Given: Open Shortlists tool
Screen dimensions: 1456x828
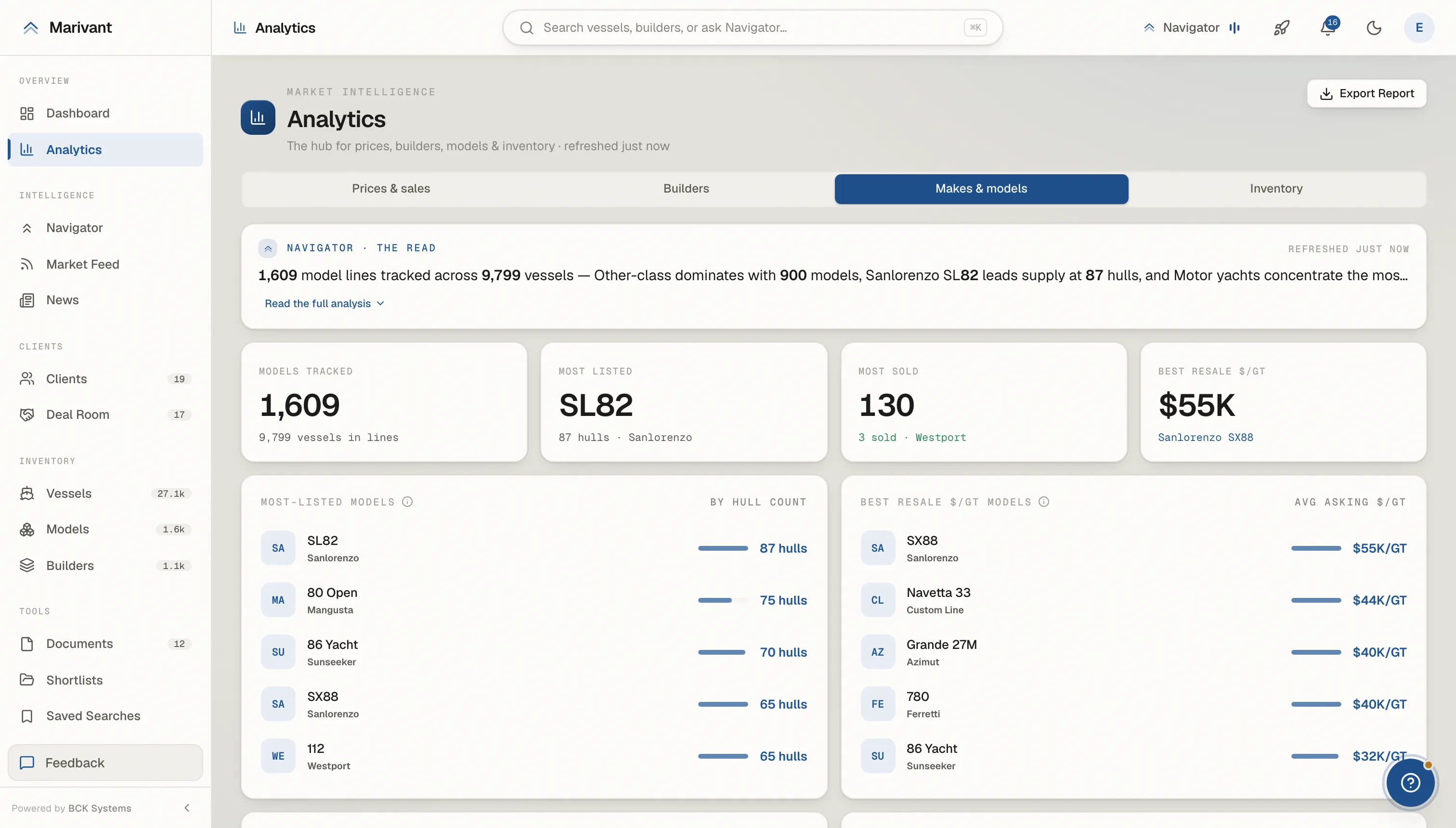Looking at the screenshot, I should coord(105,680).
